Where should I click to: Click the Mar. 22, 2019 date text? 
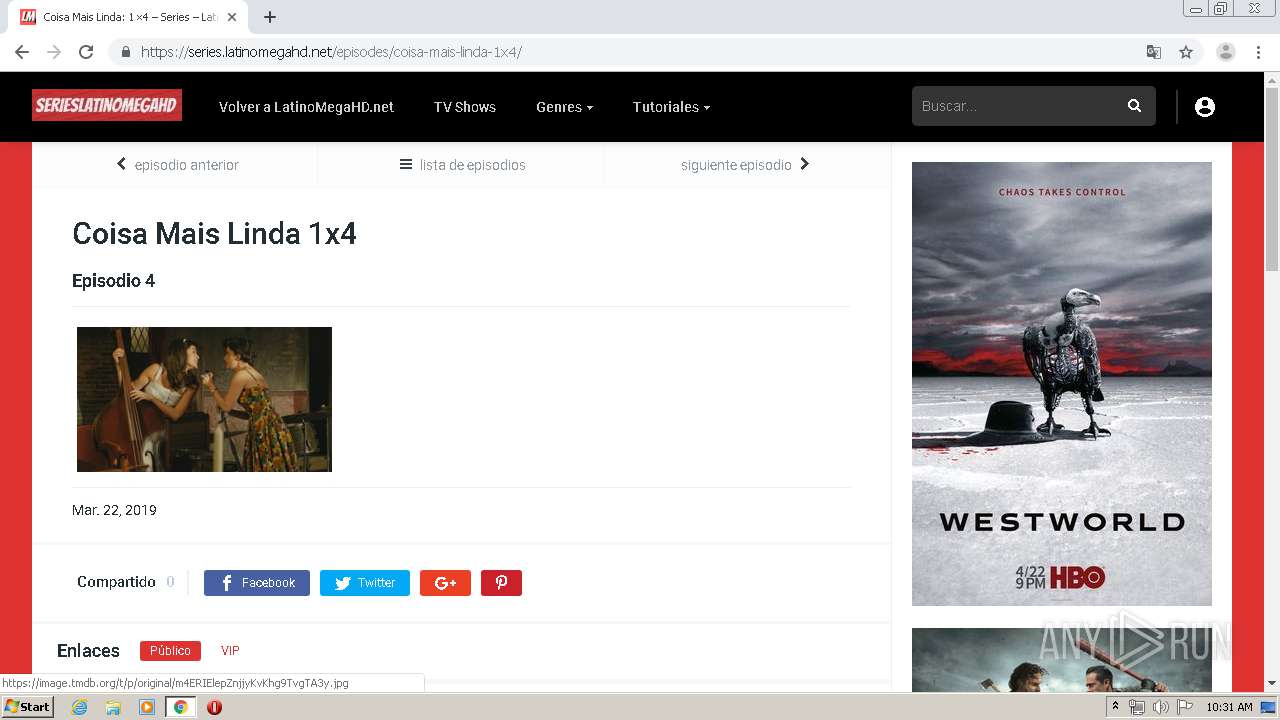[x=114, y=510]
